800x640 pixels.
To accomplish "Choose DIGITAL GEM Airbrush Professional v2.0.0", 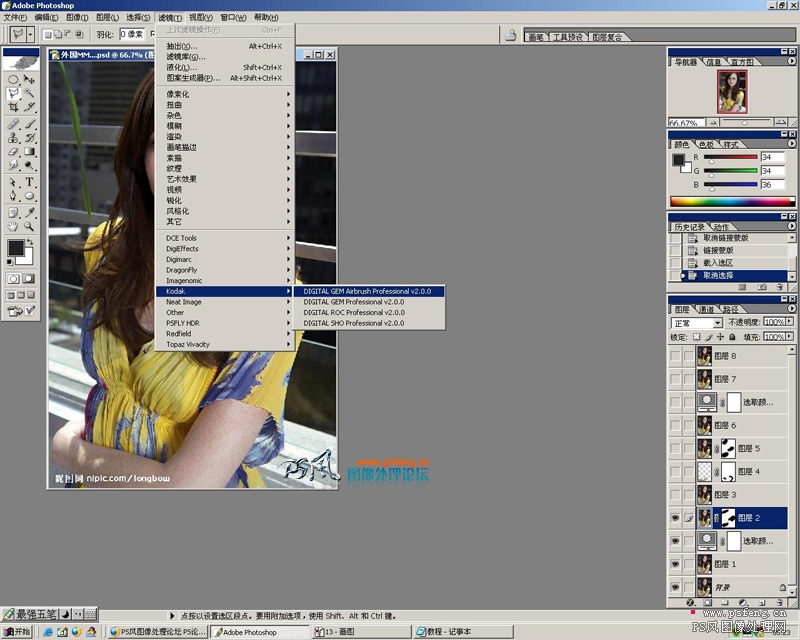I will click(x=368, y=291).
